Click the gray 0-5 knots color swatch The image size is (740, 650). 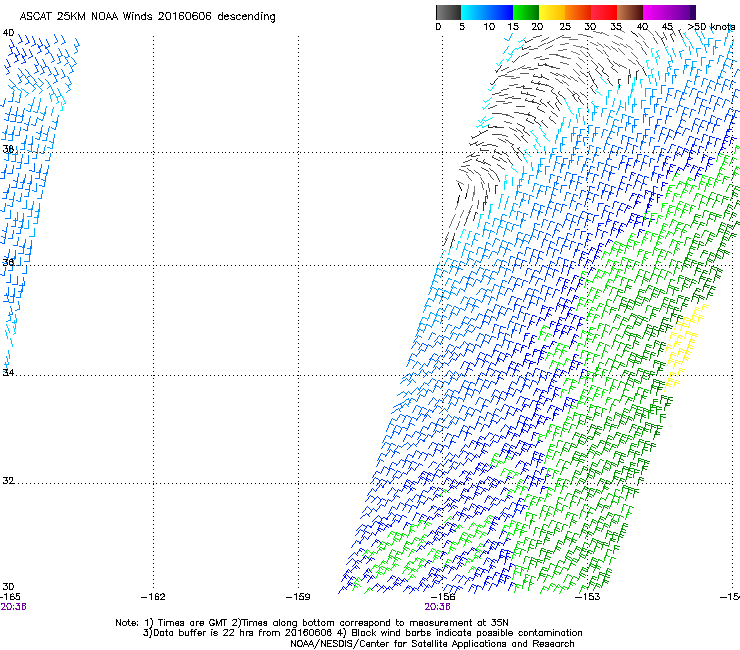coord(448,12)
